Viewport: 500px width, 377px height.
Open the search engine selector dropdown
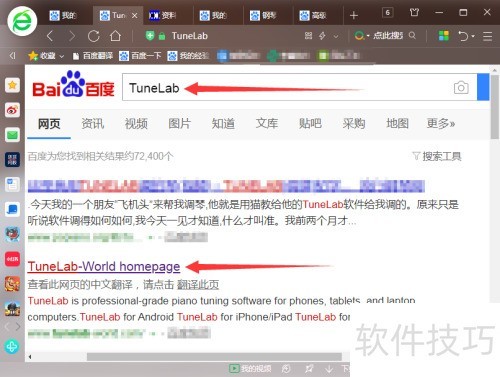(362, 35)
